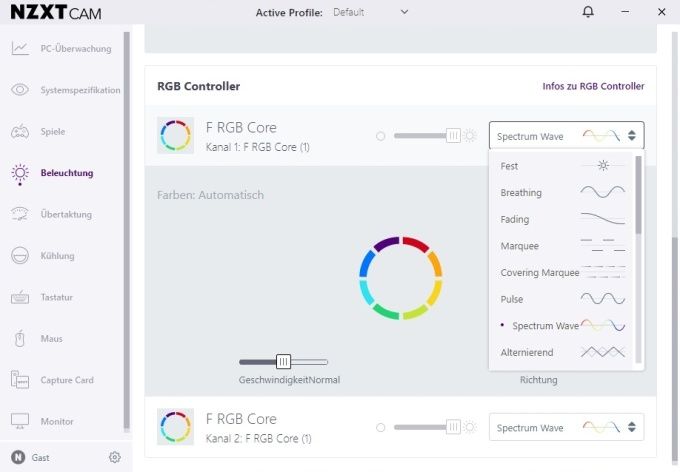Open settings via the gear icon
The image size is (680, 472).
tap(114, 457)
